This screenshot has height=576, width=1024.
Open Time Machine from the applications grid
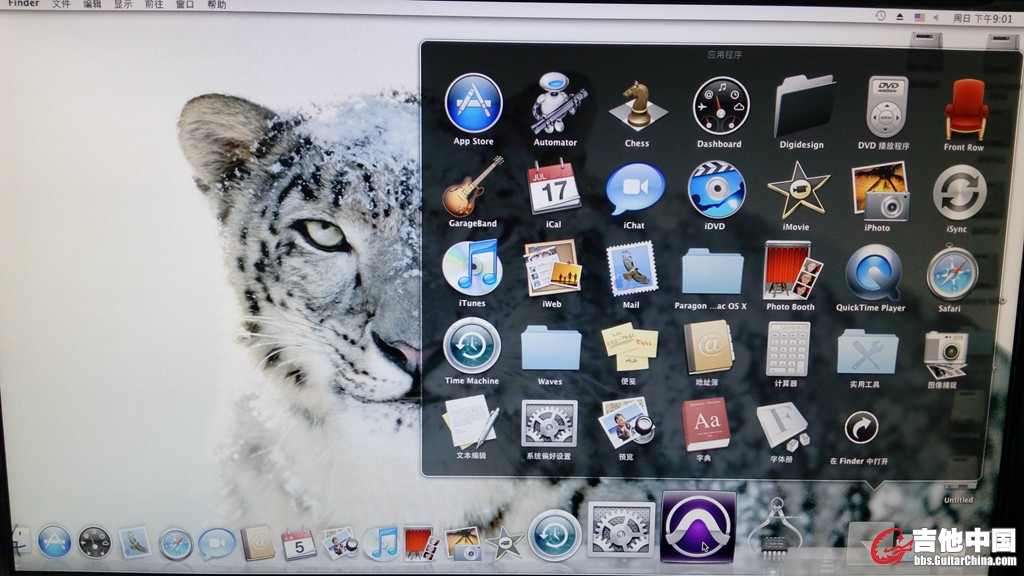point(472,345)
